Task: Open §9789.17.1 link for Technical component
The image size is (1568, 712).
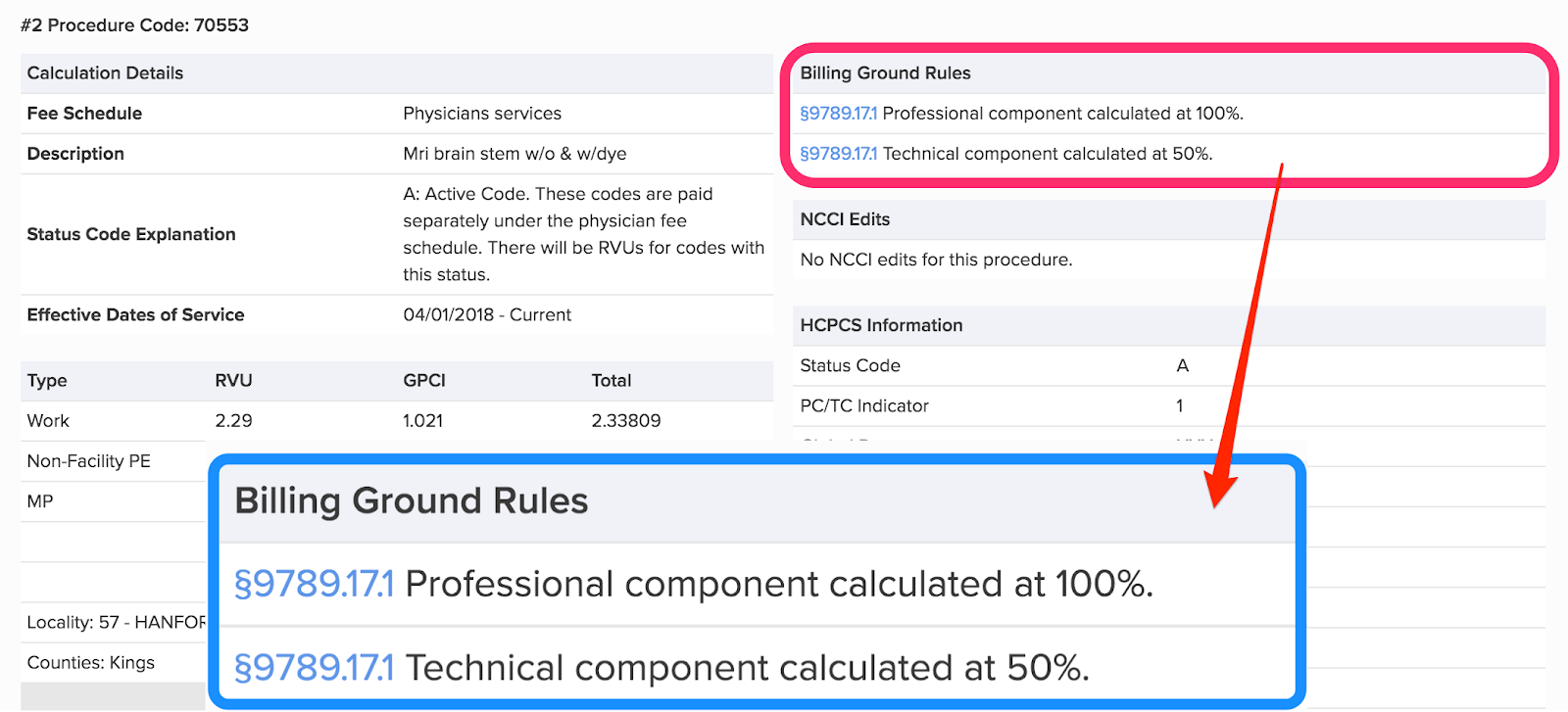Action: (838, 154)
